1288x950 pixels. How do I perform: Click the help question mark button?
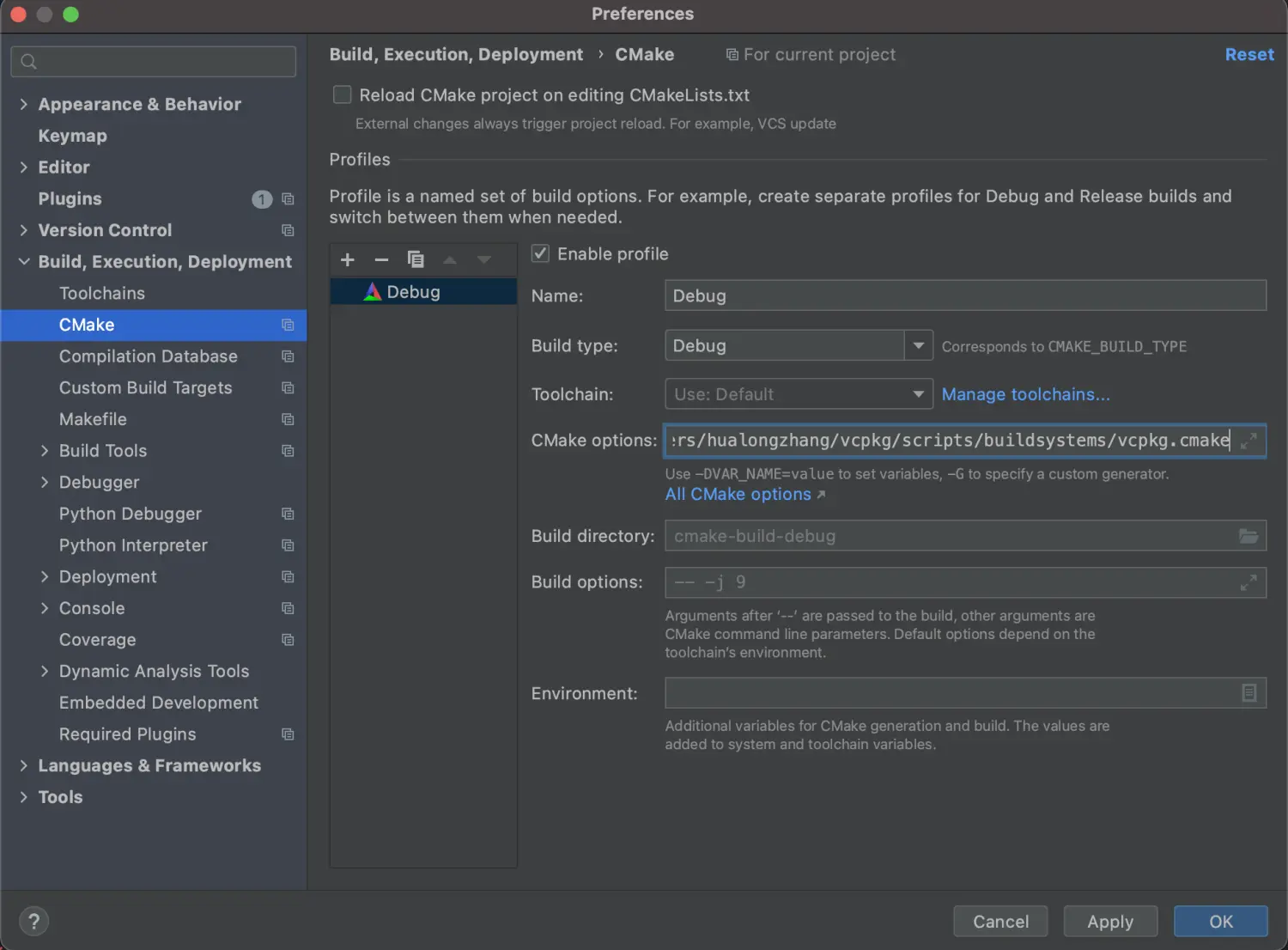tap(33, 922)
